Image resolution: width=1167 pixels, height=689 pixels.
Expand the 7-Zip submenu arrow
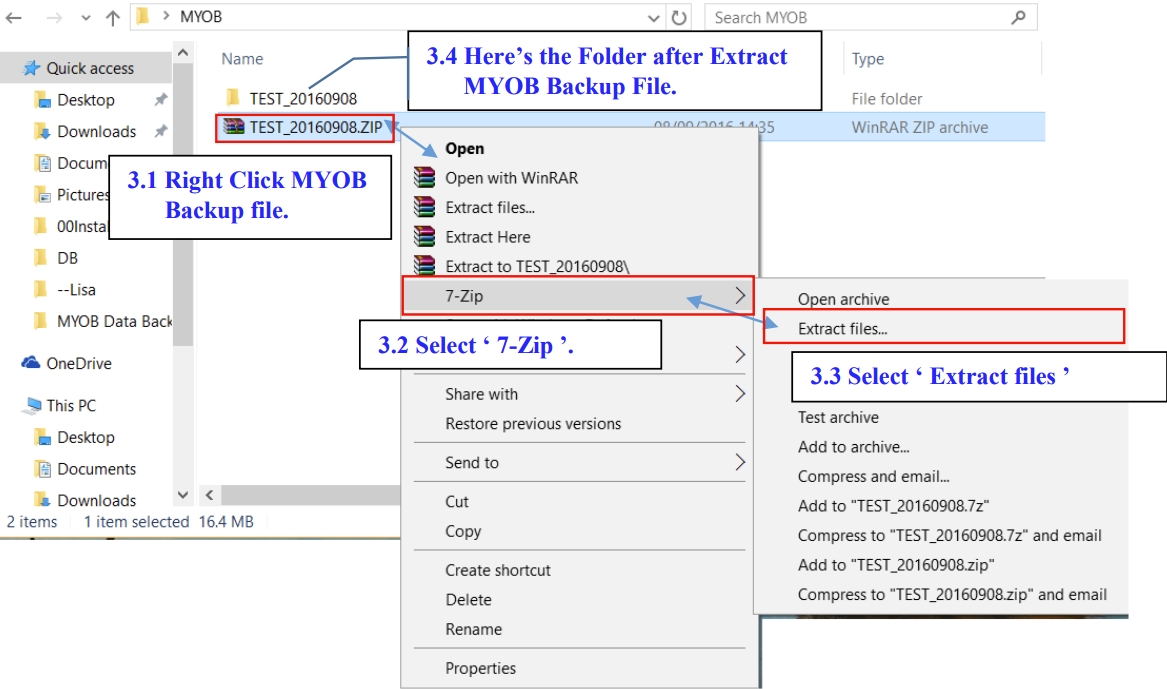click(x=740, y=296)
